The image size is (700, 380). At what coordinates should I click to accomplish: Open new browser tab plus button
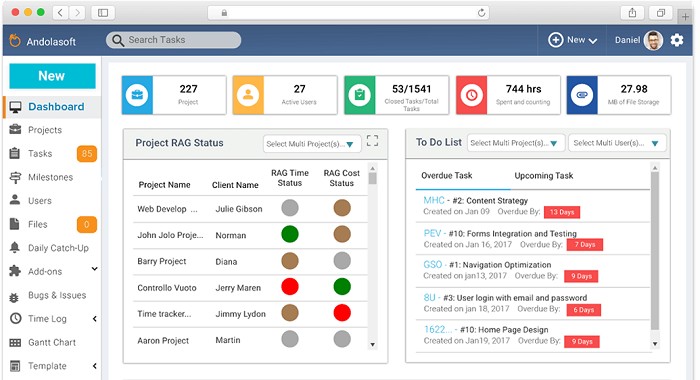[x=685, y=17]
